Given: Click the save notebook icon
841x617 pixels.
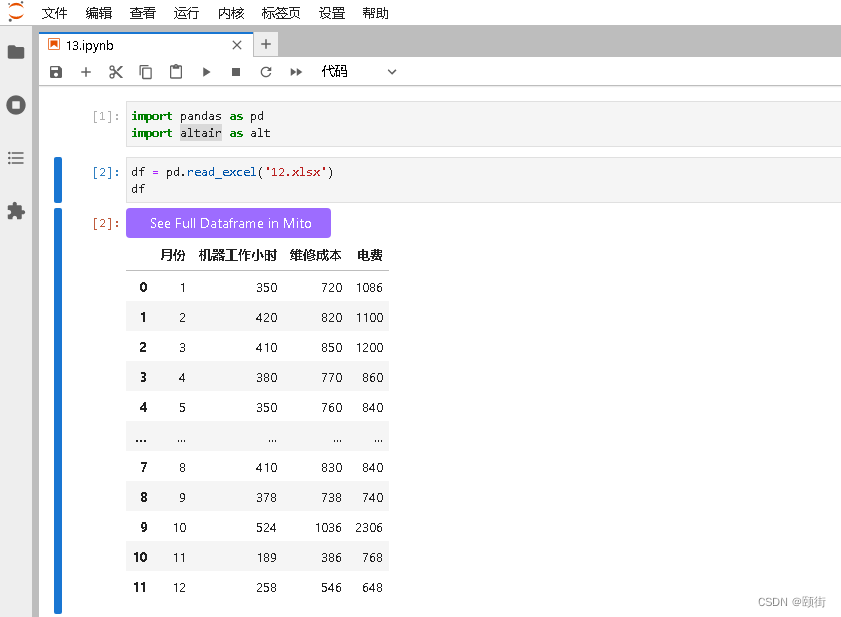Looking at the screenshot, I should pyautogui.click(x=56, y=72).
